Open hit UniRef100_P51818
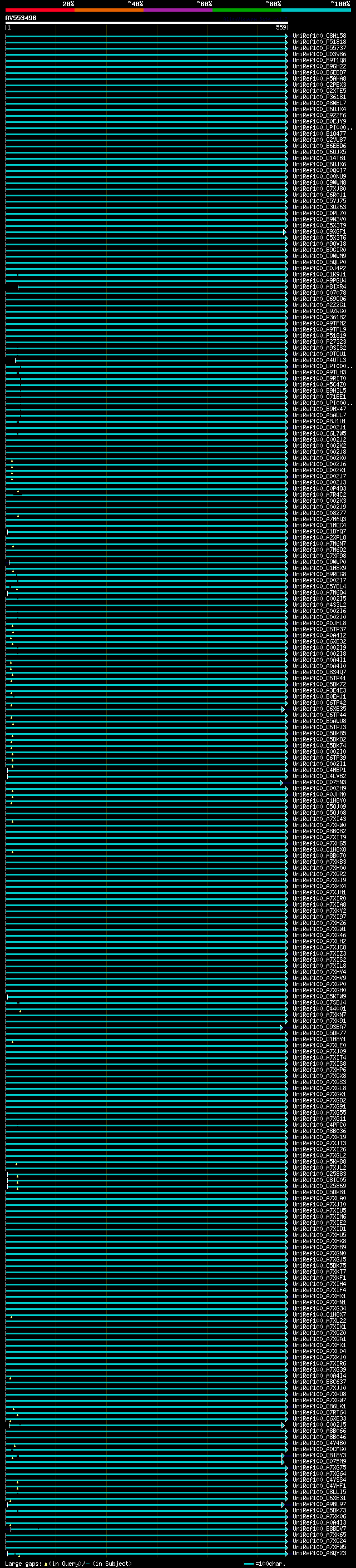This screenshot has width=356, height=1568. pos(319,42)
